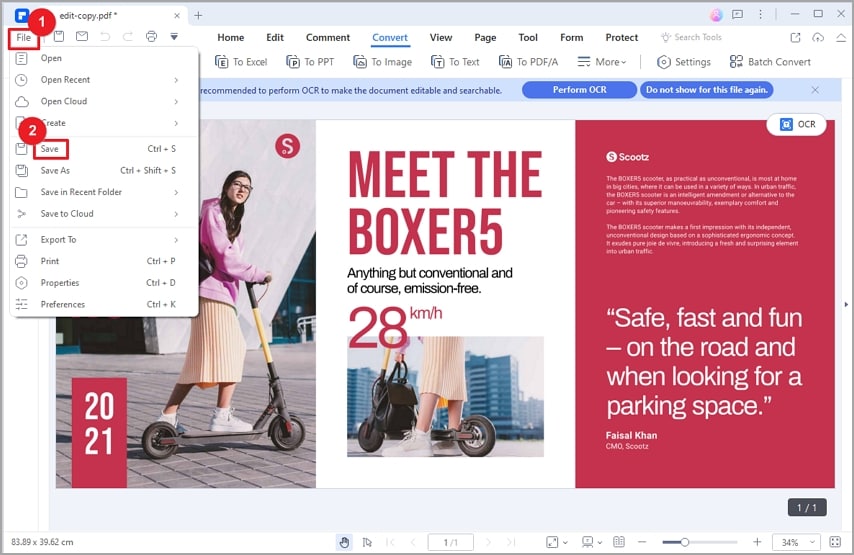The width and height of the screenshot is (854, 555).
Task: Click the save disk icon in quick toolbar
Action: pyautogui.click(x=59, y=37)
